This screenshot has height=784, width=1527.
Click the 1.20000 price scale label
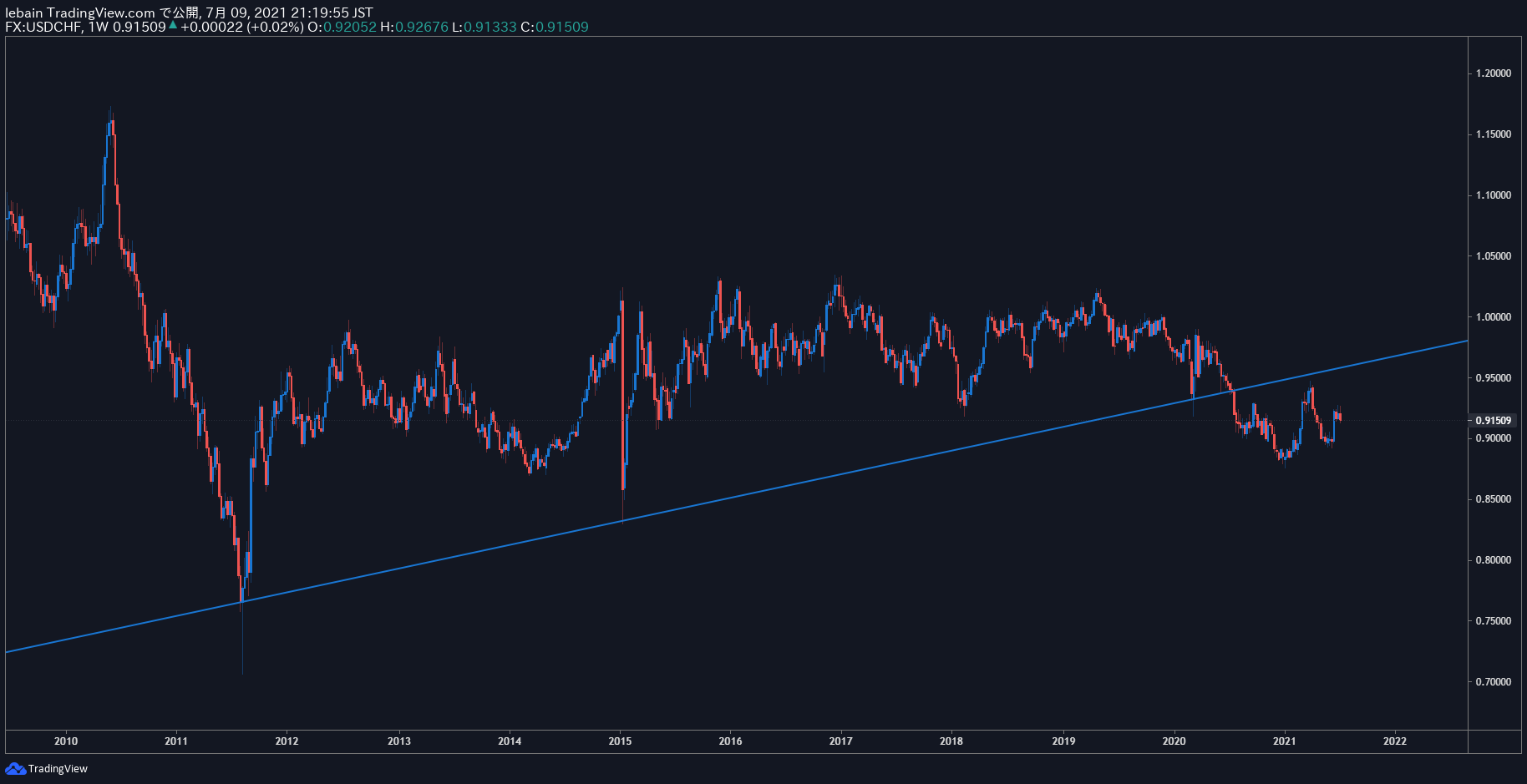(x=1494, y=73)
